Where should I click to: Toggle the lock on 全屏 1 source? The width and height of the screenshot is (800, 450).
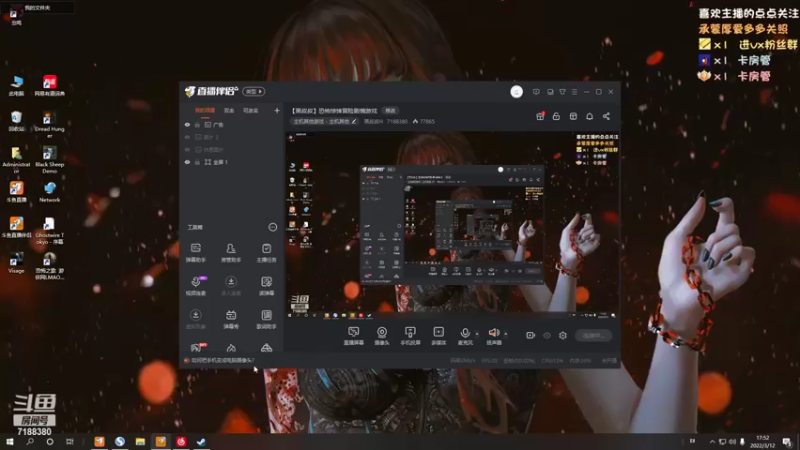point(197,162)
